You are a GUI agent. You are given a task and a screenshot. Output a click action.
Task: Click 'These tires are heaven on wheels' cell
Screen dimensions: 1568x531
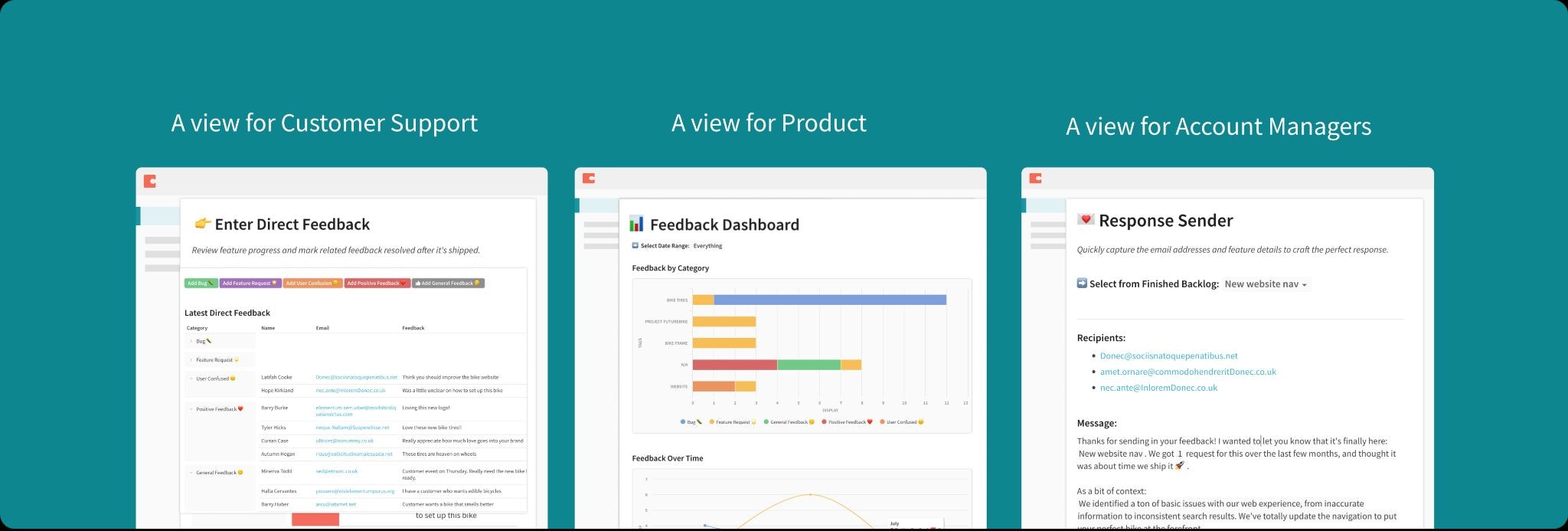[439, 454]
